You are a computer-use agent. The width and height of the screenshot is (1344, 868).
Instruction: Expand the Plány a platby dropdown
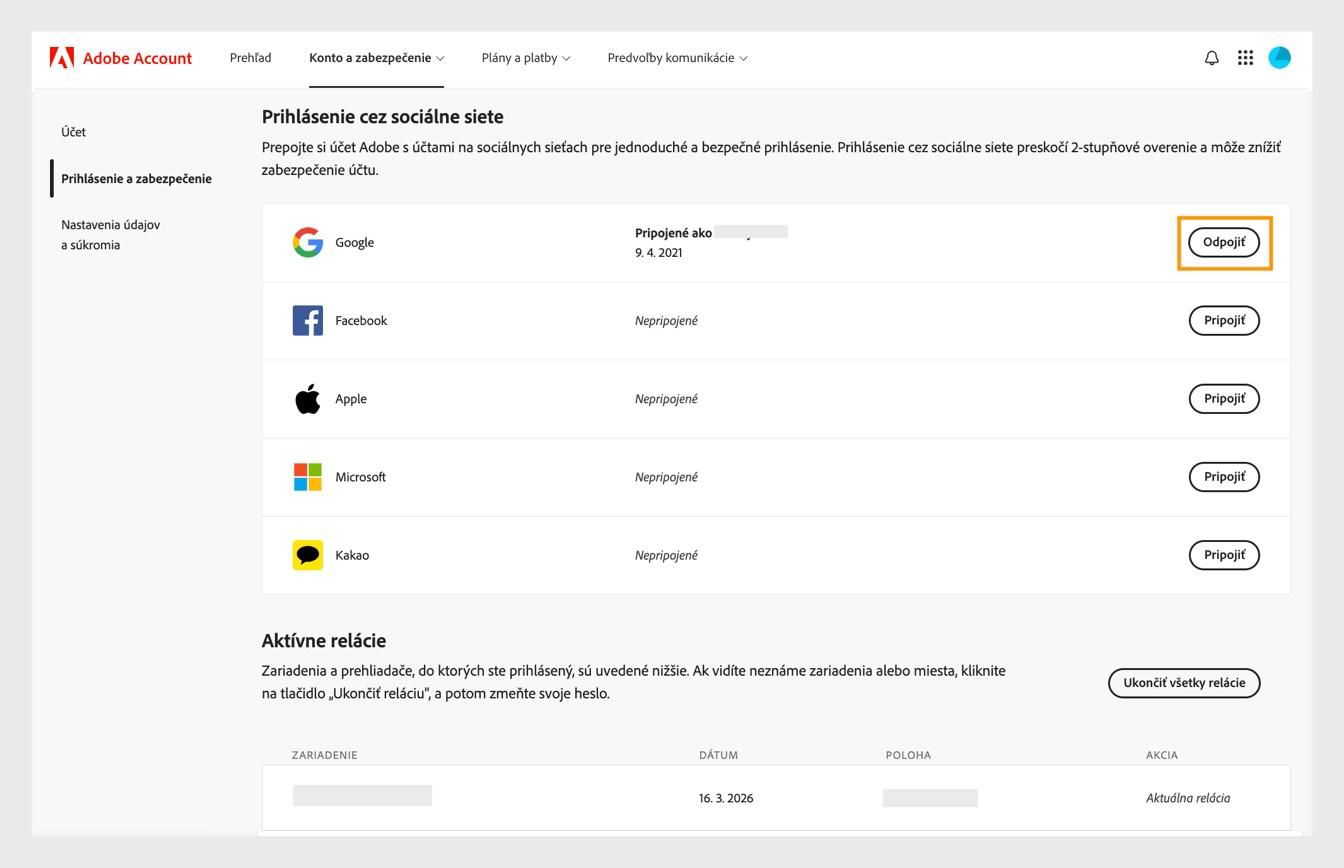525,58
